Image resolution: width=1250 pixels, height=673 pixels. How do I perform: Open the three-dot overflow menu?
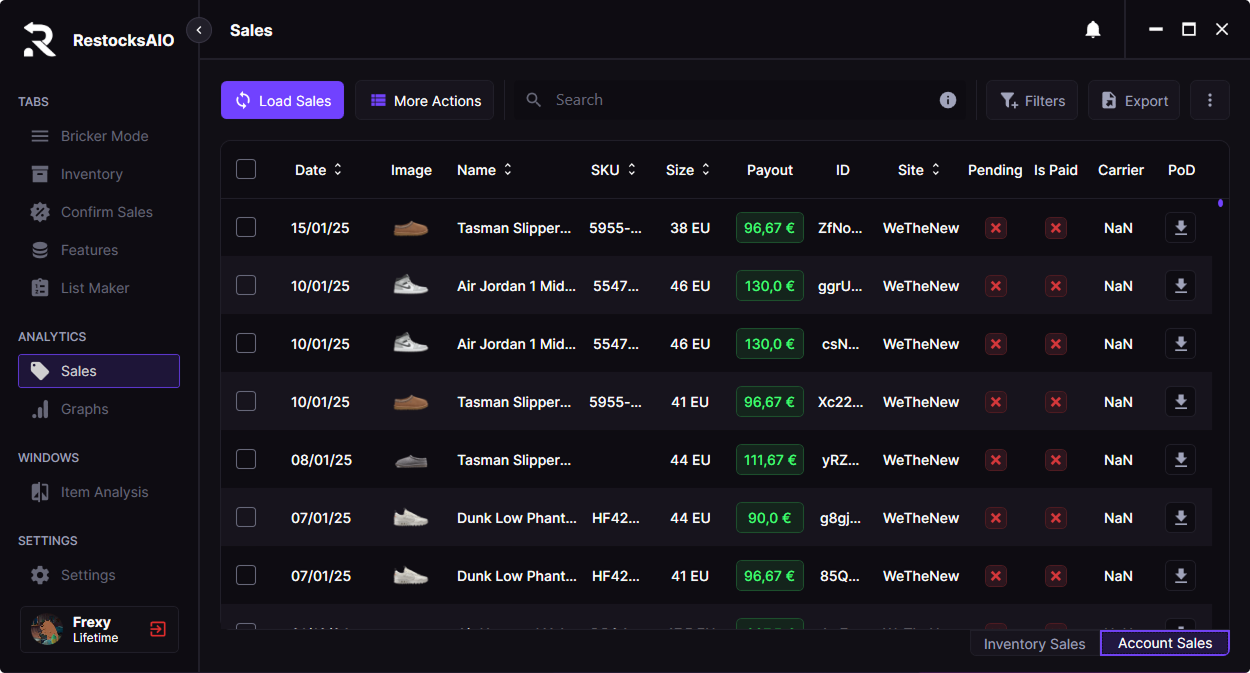[1210, 100]
